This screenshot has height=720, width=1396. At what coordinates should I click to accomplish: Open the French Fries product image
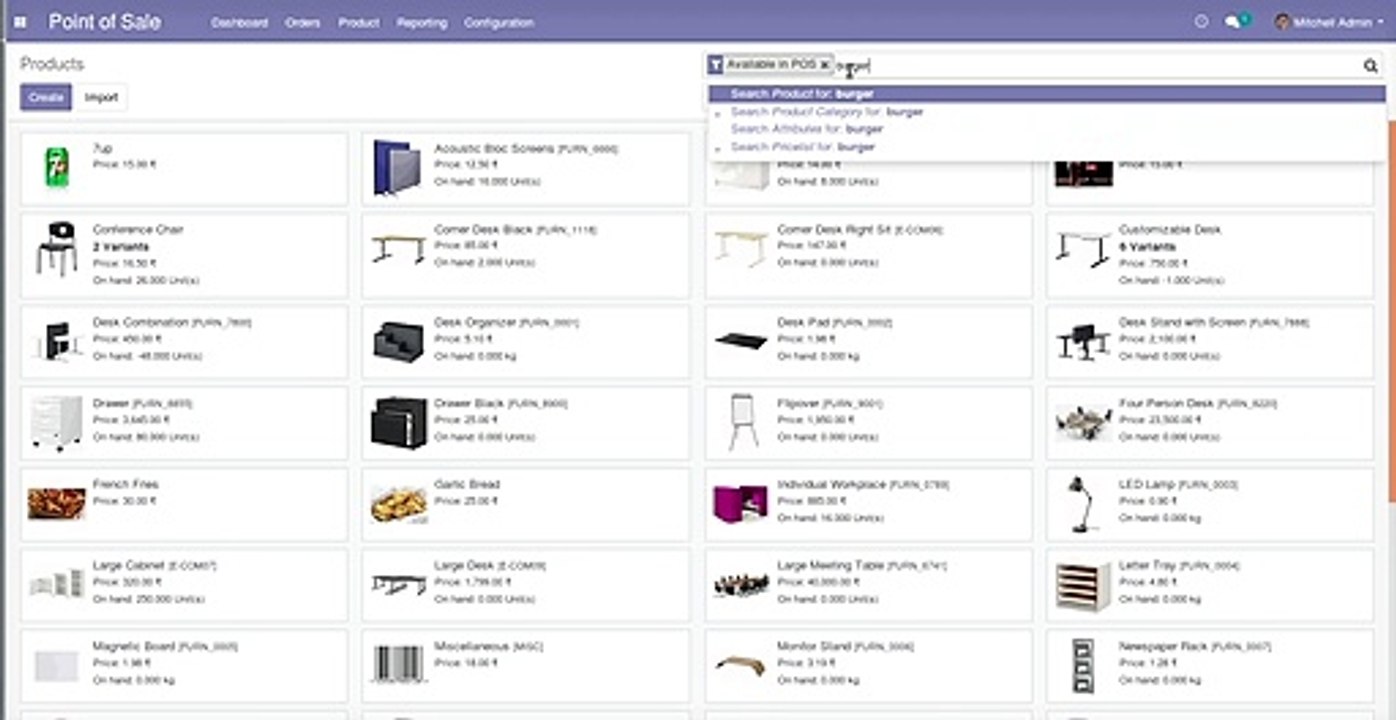click(57, 503)
